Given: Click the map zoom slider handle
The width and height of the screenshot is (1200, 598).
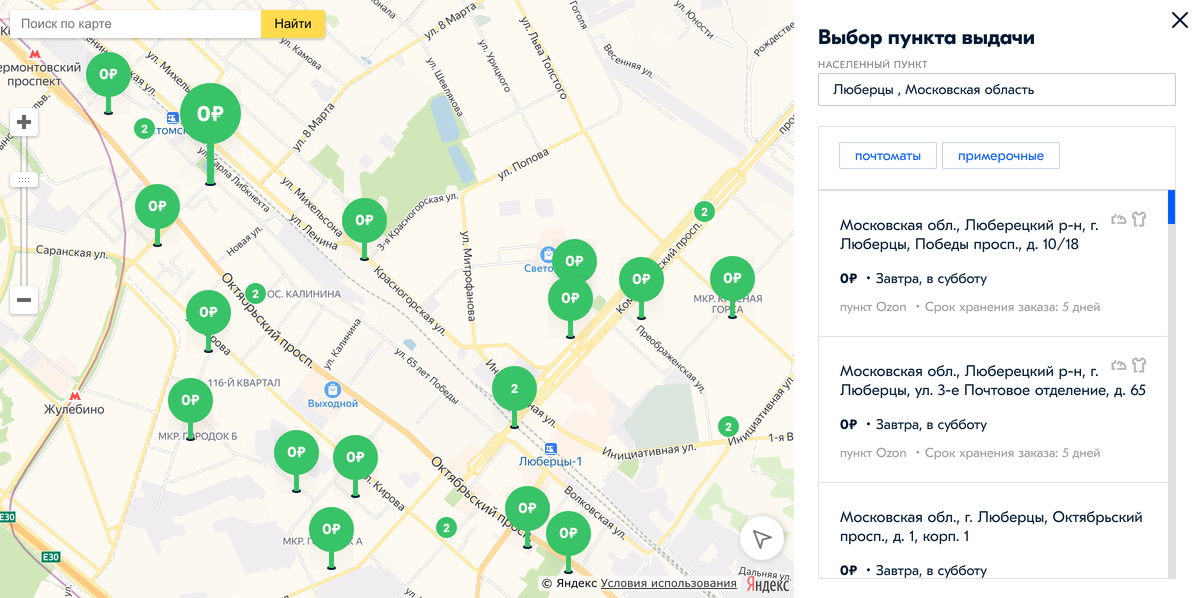Looking at the screenshot, I should 24,179.
